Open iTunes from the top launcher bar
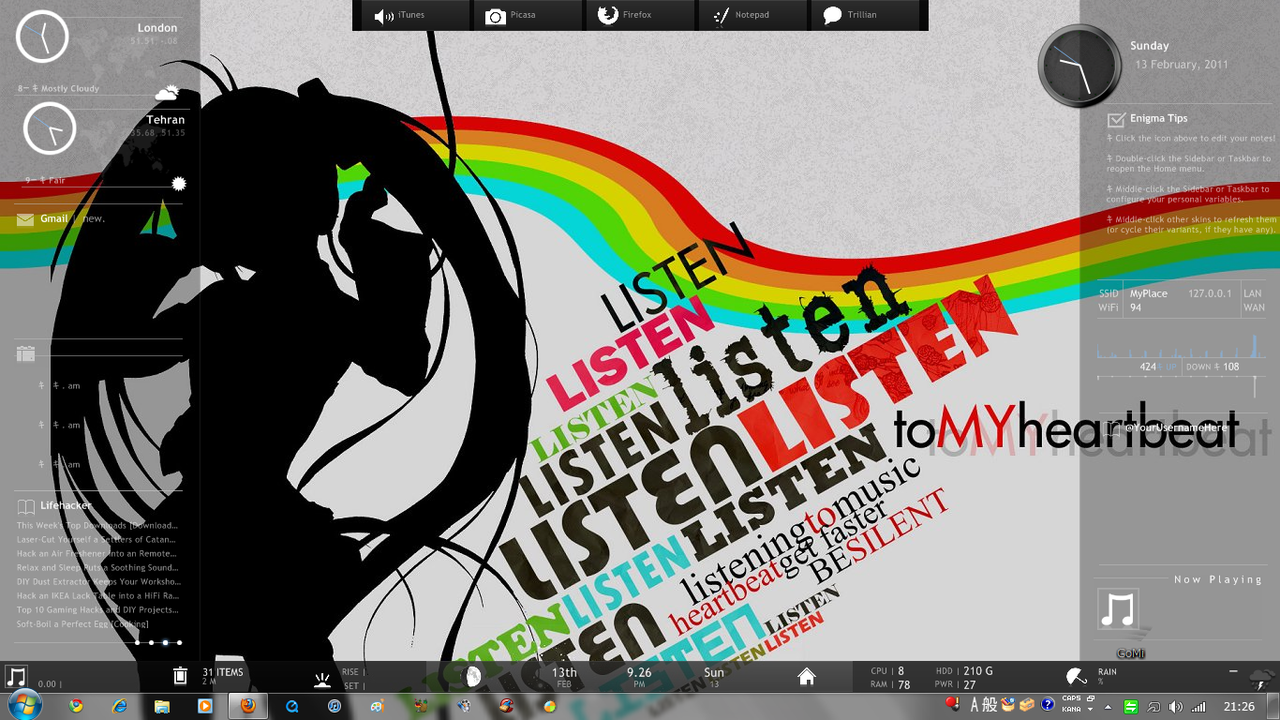 coord(399,16)
